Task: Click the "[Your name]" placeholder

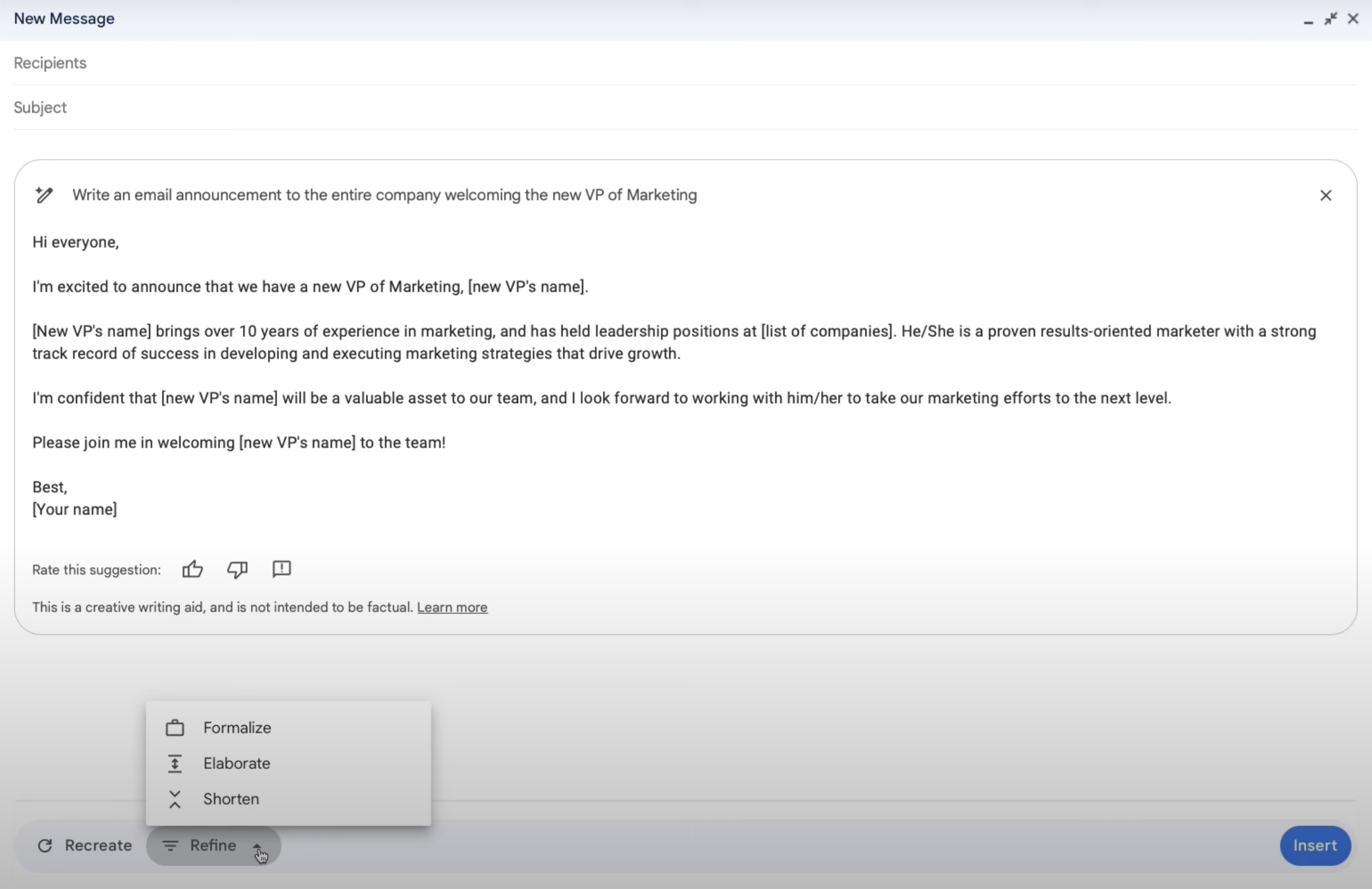Action: (74, 510)
